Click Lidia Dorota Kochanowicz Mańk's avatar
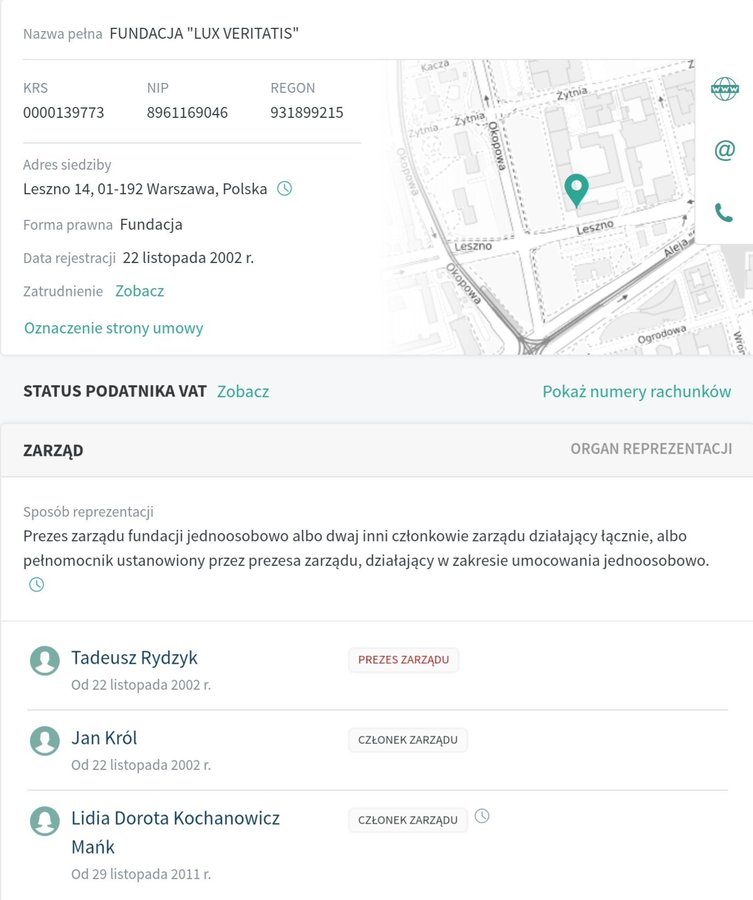Viewport: 753px width, 900px height. (x=45, y=821)
